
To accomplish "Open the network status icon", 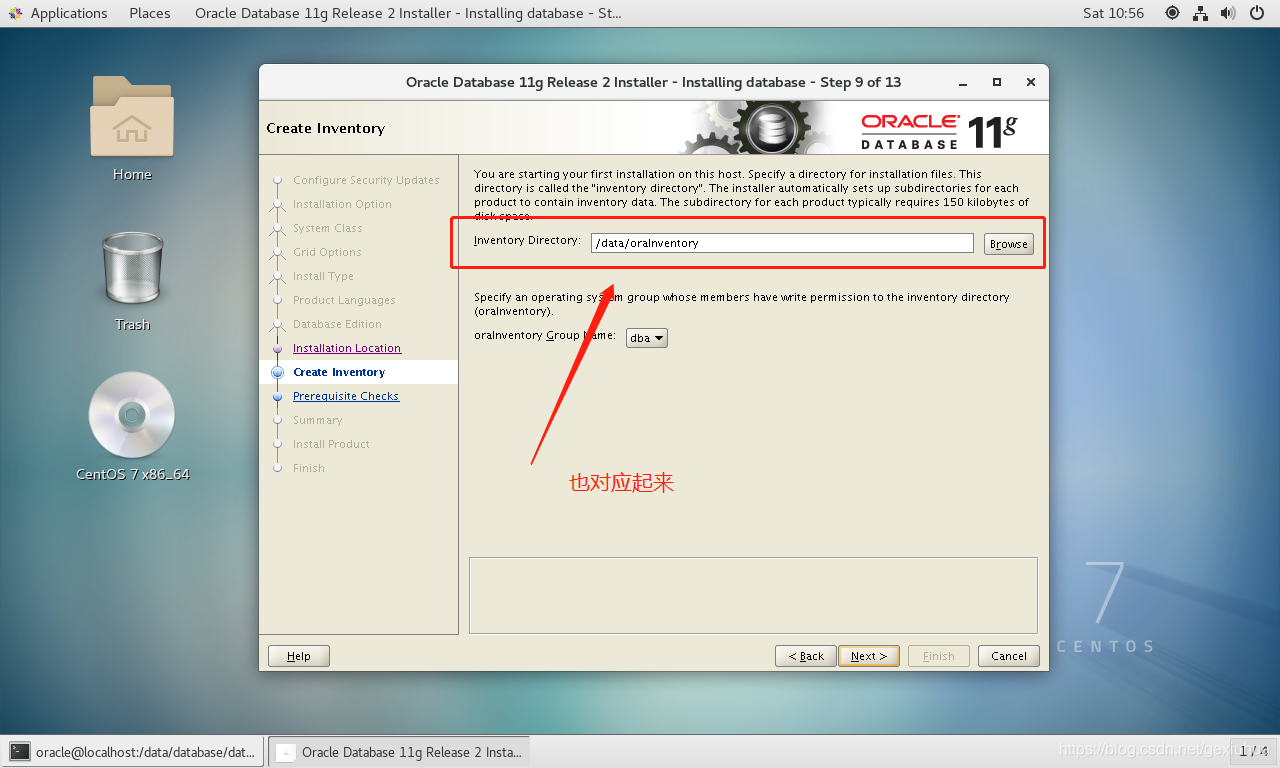I will click(1200, 13).
